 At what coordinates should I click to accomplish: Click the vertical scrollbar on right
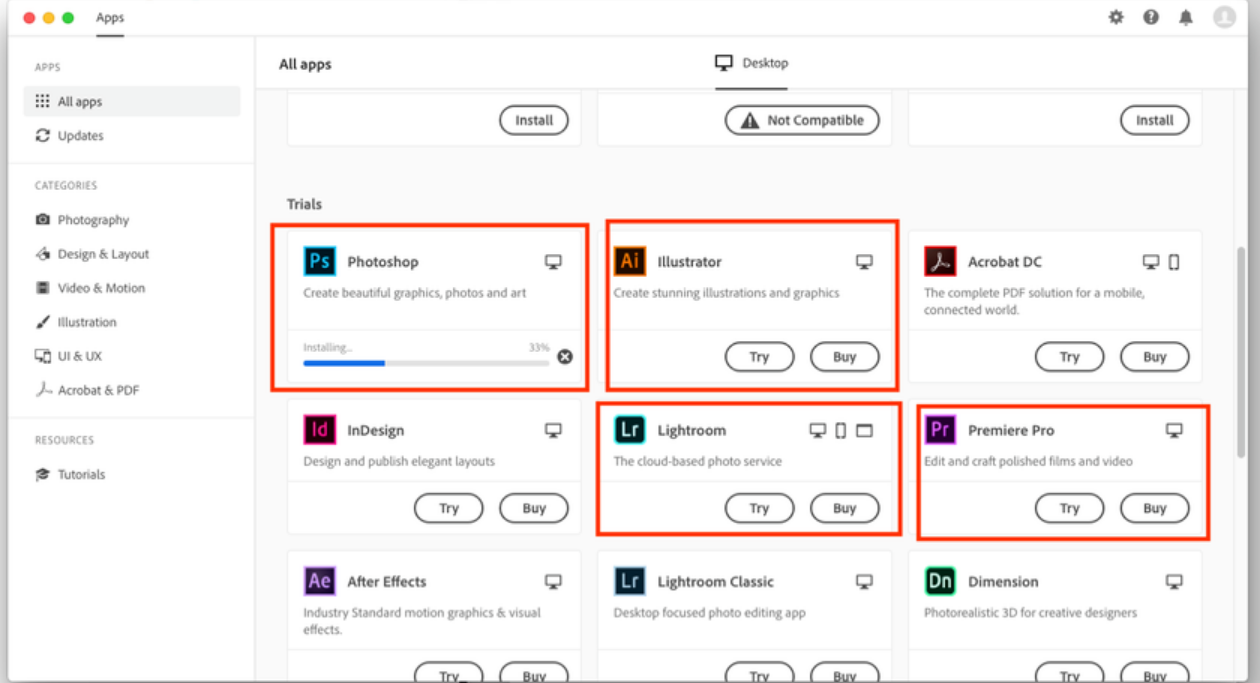(x=1241, y=350)
